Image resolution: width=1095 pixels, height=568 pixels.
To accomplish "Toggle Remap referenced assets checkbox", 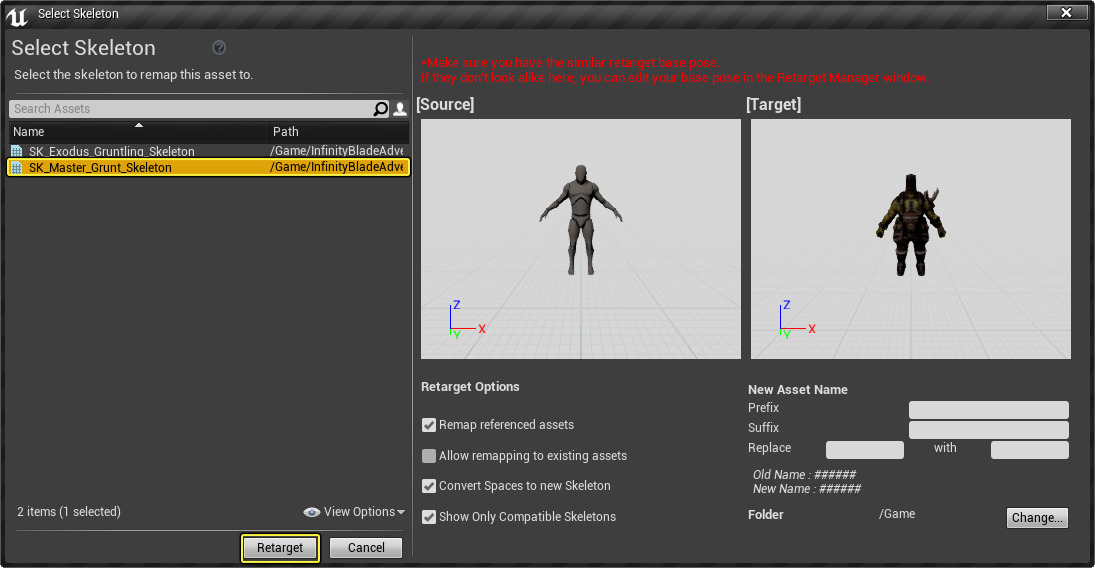I will pyautogui.click(x=429, y=425).
